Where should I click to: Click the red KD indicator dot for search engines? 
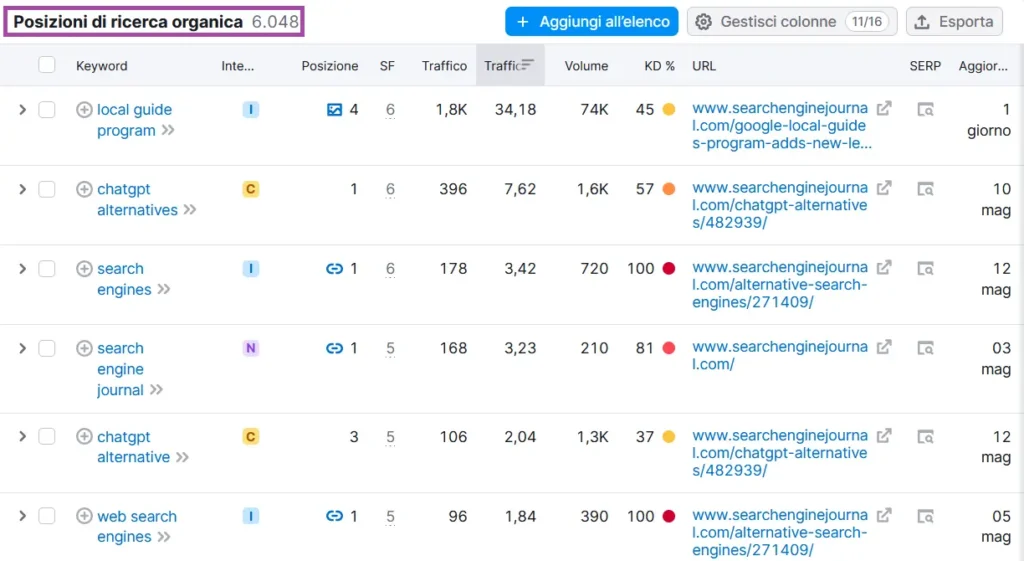(668, 268)
